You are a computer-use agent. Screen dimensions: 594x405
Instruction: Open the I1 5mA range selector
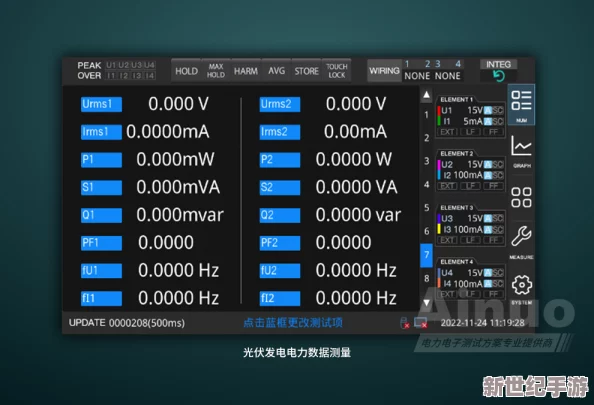coord(473,122)
